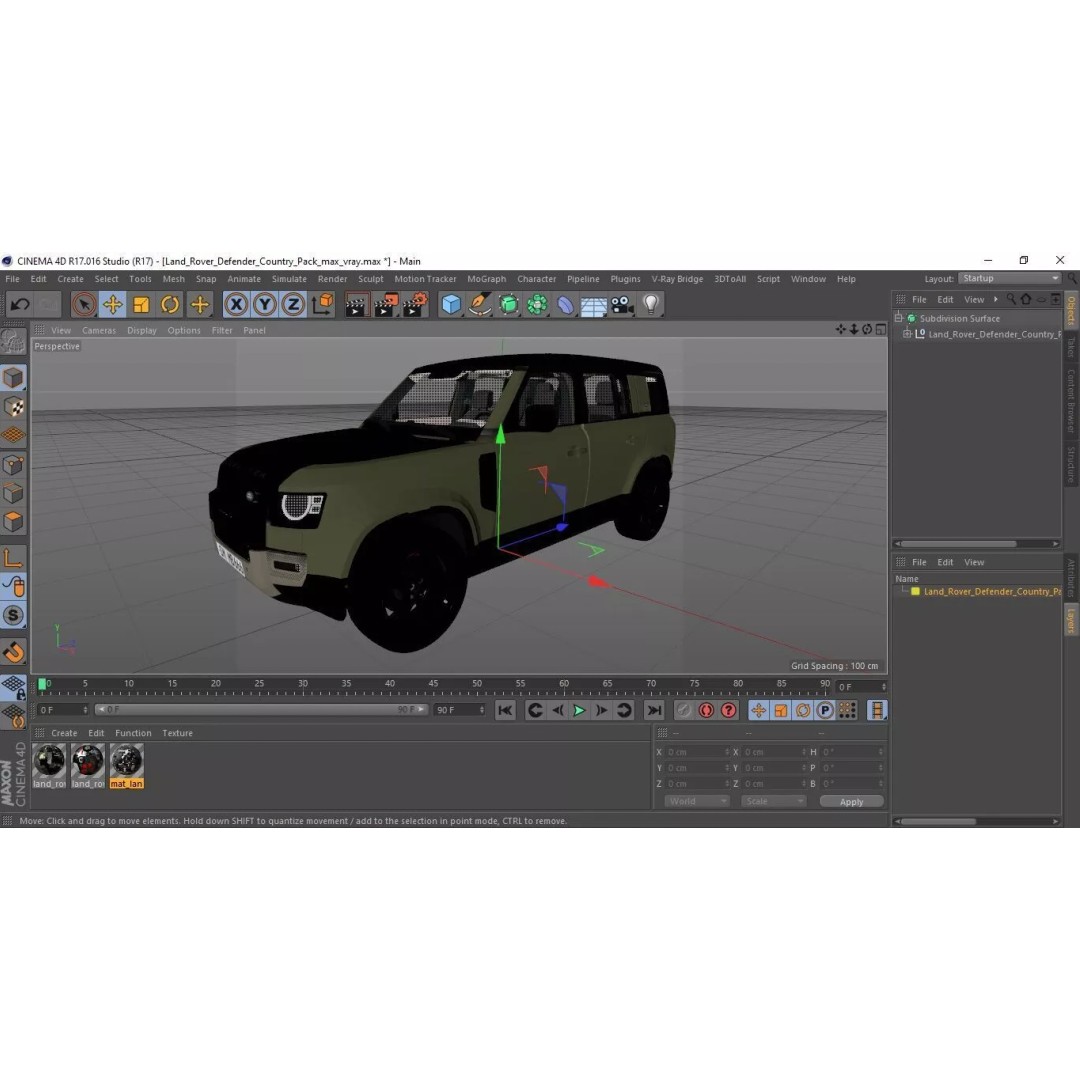Add Subdivision Surface generator icon
This screenshot has height=1080, width=1080.
coord(508,304)
